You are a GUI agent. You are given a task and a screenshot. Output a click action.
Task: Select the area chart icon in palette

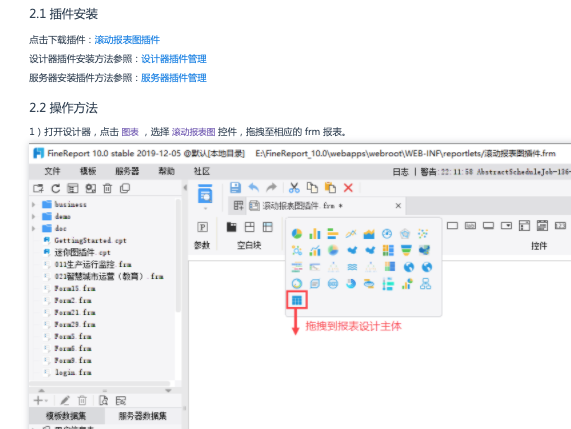[369, 233]
